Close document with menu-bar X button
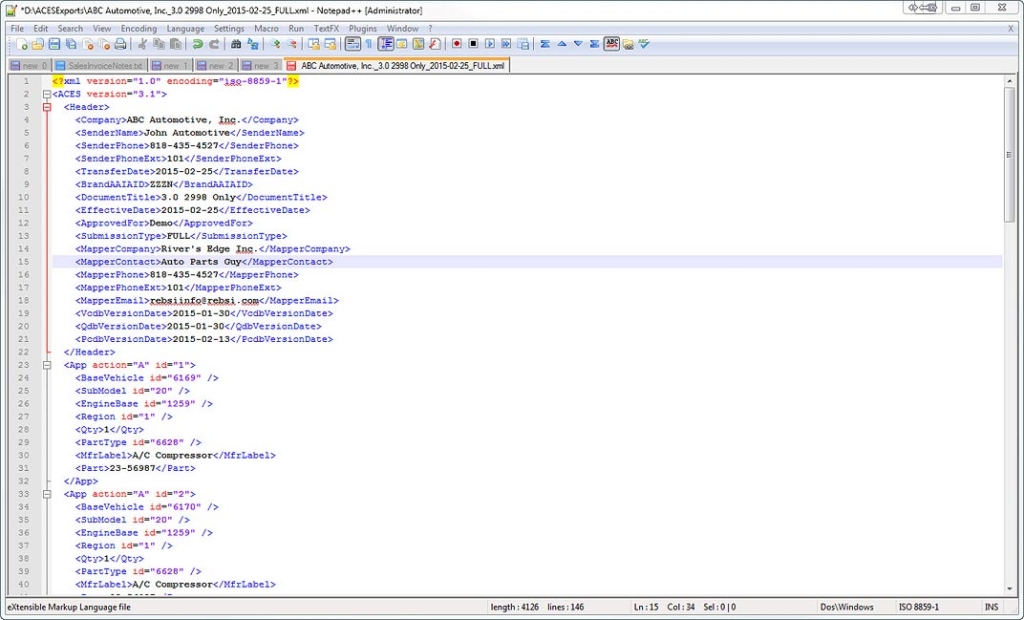Image resolution: width=1024 pixels, height=620 pixels. [x=1011, y=29]
